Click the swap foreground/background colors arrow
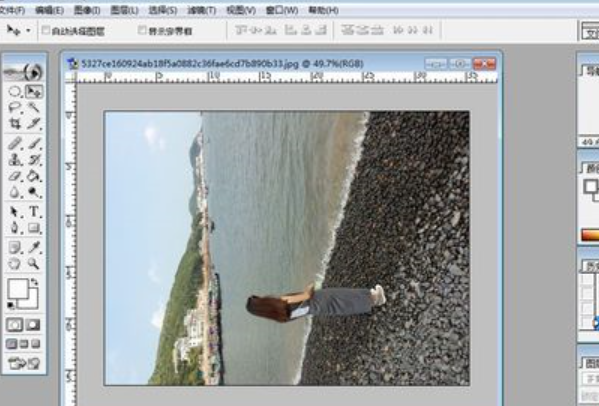599x406 pixels. 34,282
